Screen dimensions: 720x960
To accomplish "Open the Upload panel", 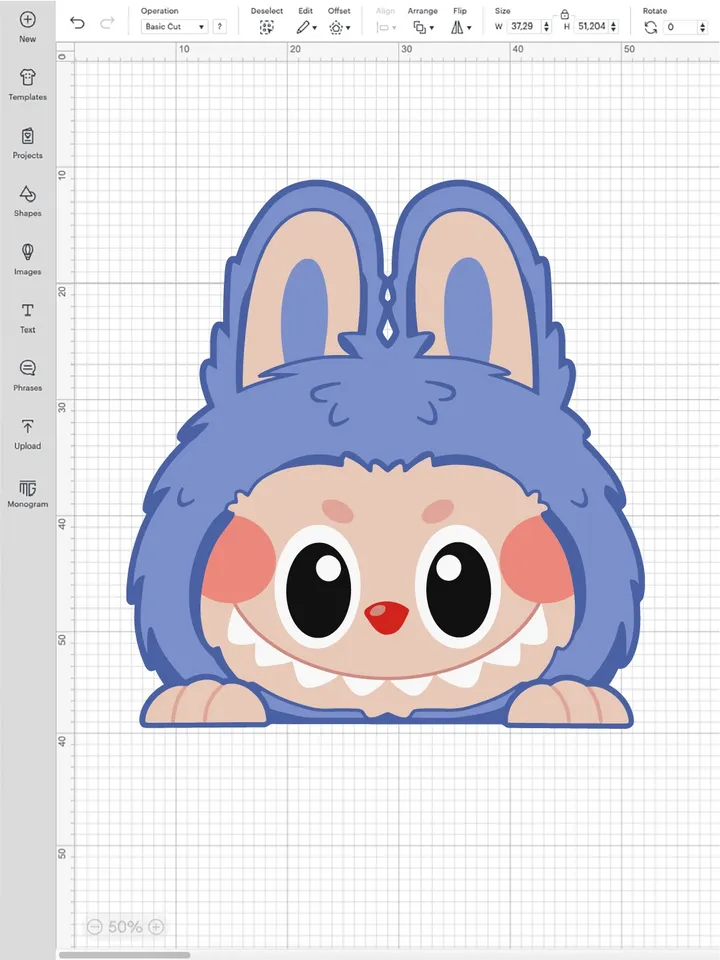I will pos(27,427).
